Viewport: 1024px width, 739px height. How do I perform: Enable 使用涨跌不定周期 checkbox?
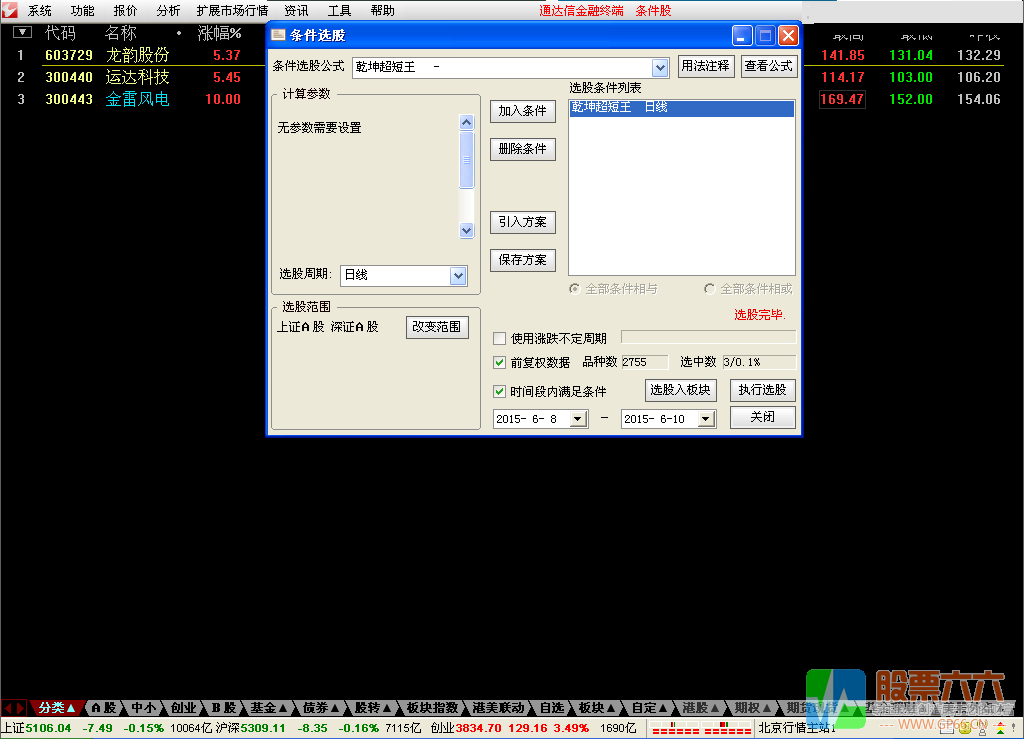click(x=500, y=338)
